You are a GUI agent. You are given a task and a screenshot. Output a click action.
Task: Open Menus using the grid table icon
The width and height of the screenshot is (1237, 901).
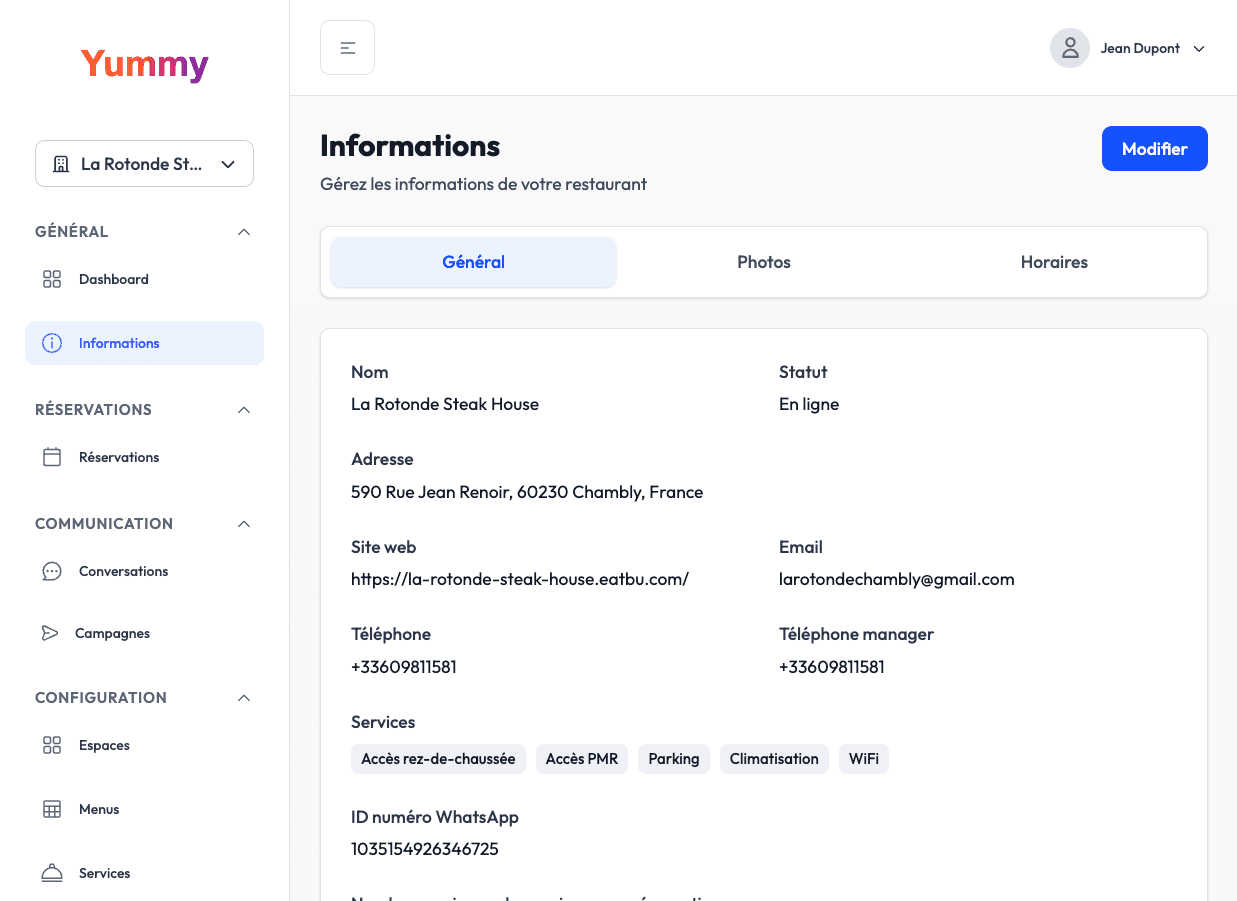(51, 809)
